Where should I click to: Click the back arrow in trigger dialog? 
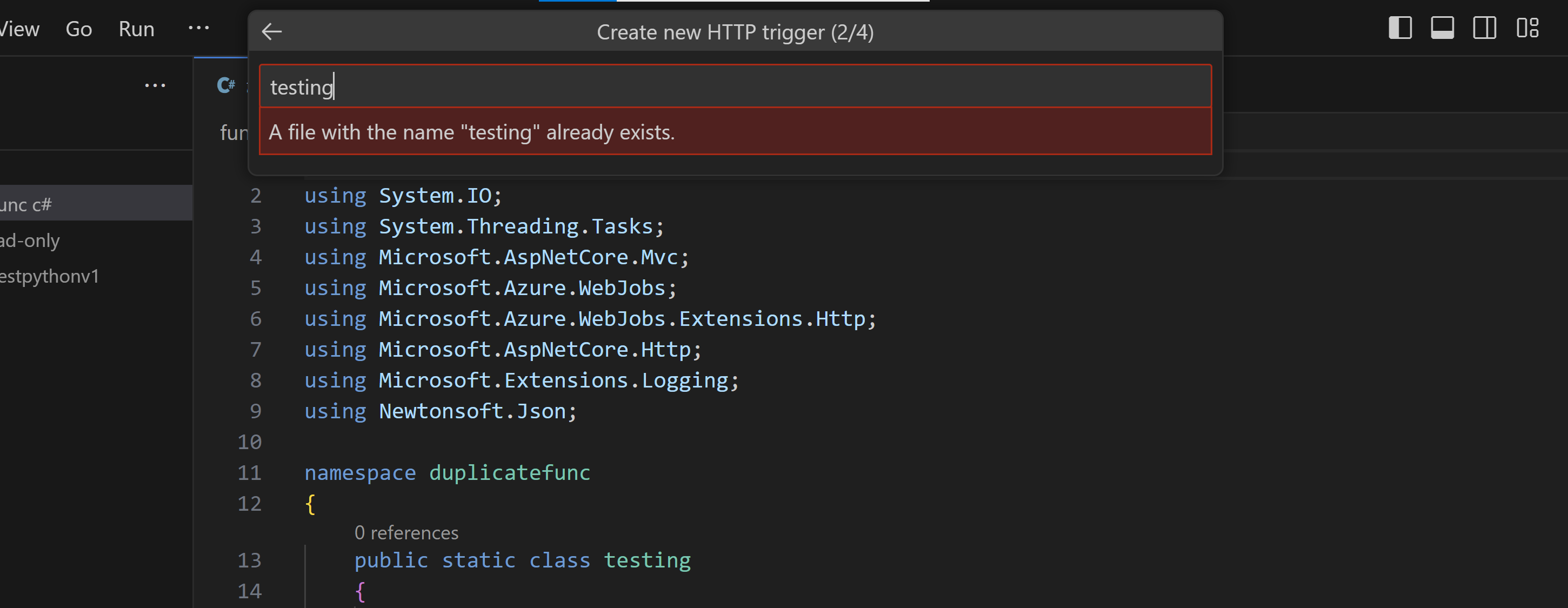[271, 31]
